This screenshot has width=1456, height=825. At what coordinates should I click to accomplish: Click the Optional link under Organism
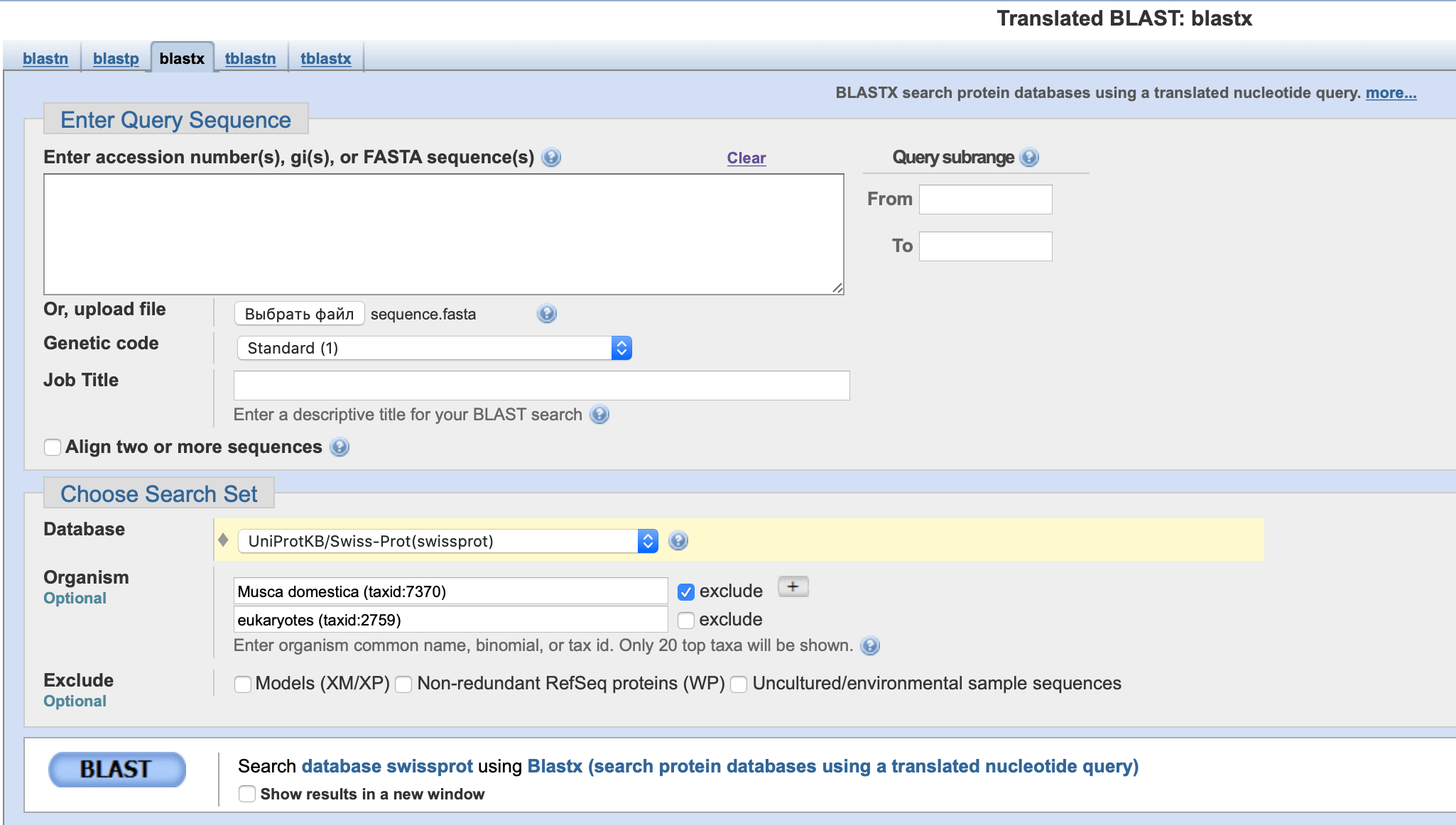[x=75, y=599]
